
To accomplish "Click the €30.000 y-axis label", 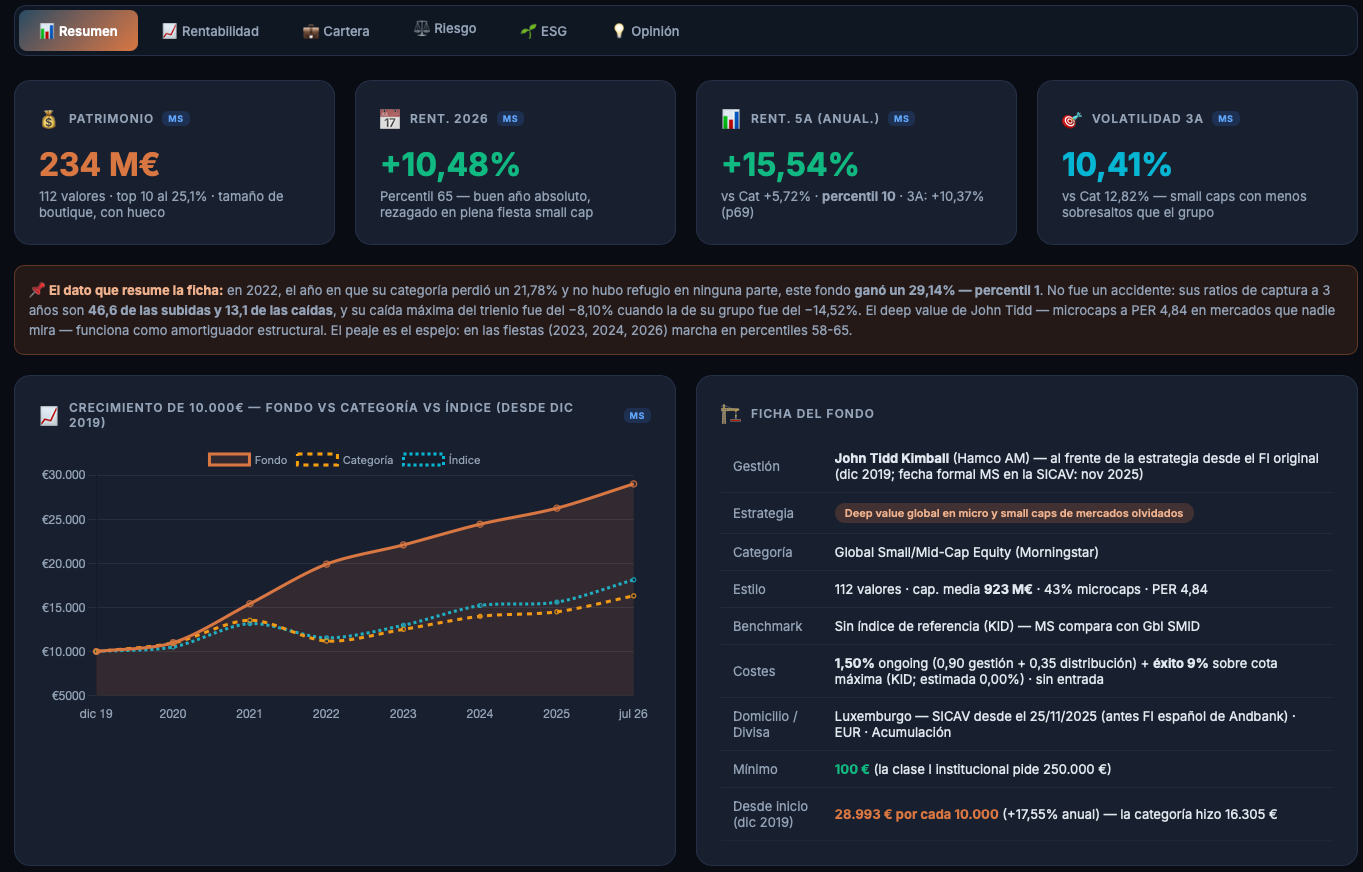I will coord(63,475).
